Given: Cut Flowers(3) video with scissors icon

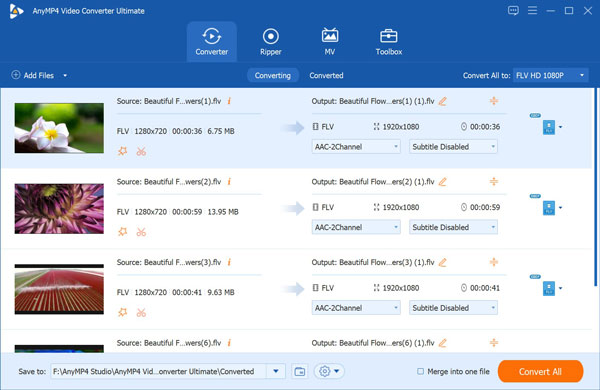Looking at the screenshot, I should coord(141,313).
